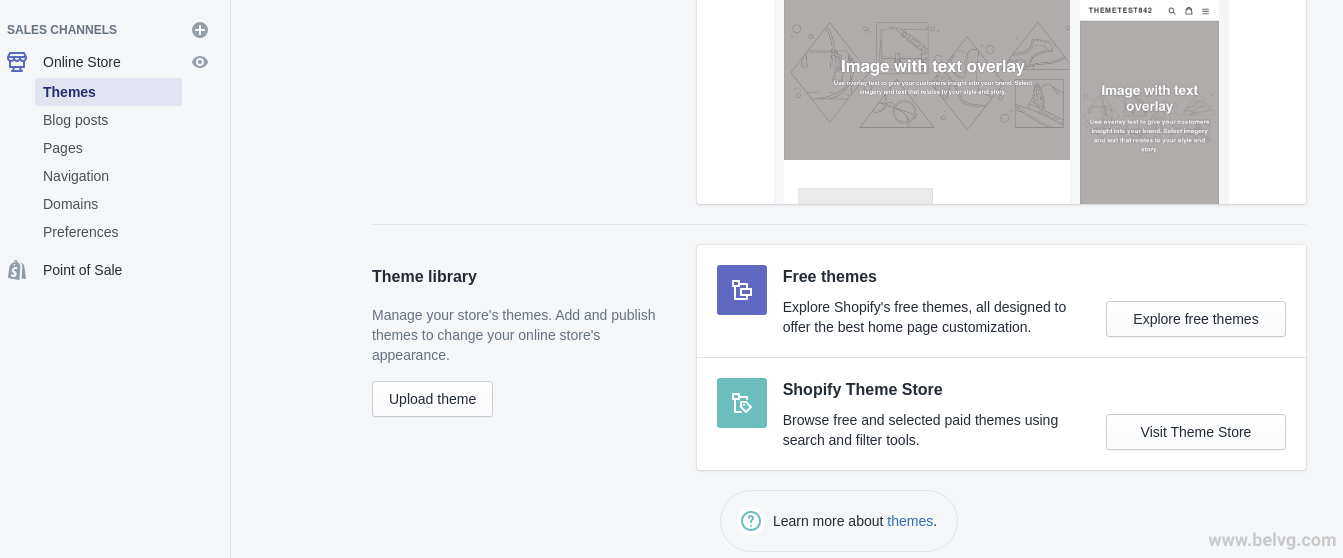The width and height of the screenshot is (1343, 558).
Task: Click the Shopify Theme Store title
Action: [863, 390]
